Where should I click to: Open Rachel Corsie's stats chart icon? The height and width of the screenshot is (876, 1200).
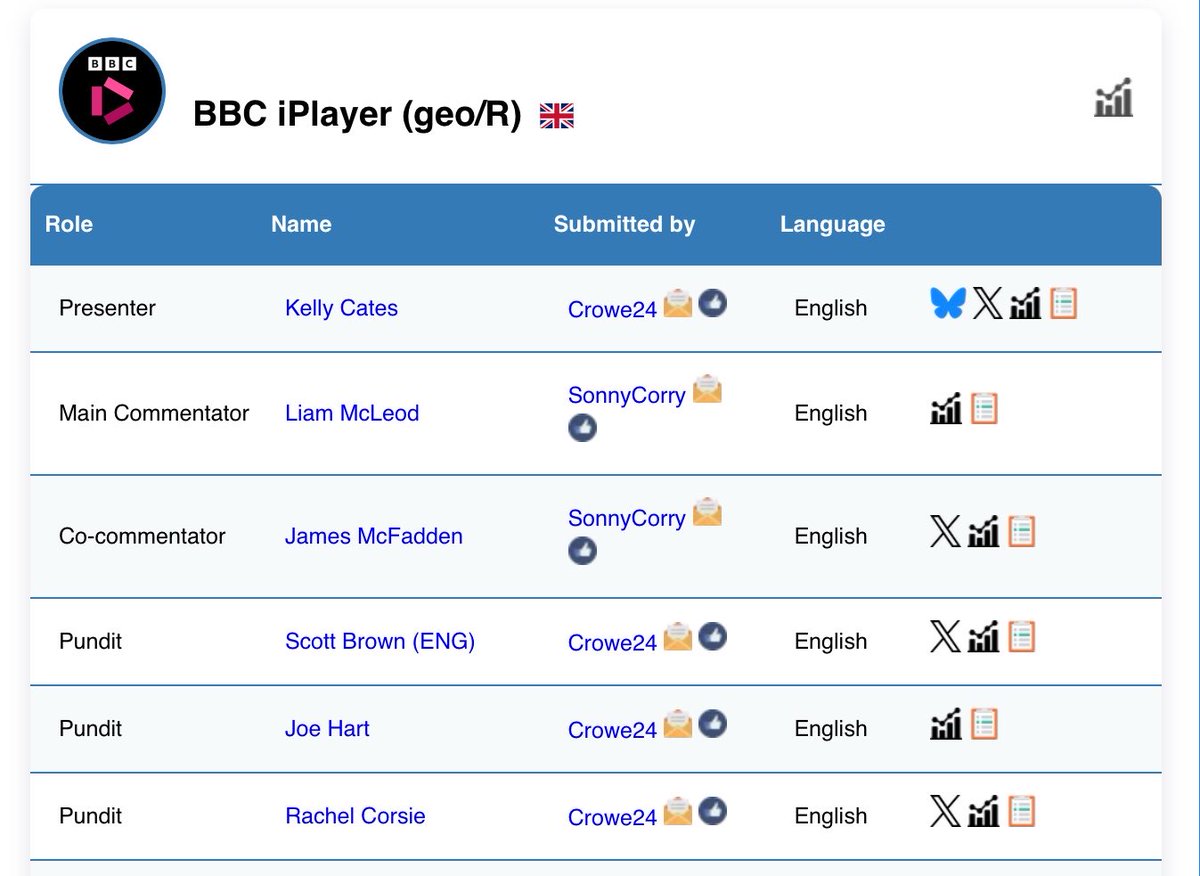tap(984, 810)
